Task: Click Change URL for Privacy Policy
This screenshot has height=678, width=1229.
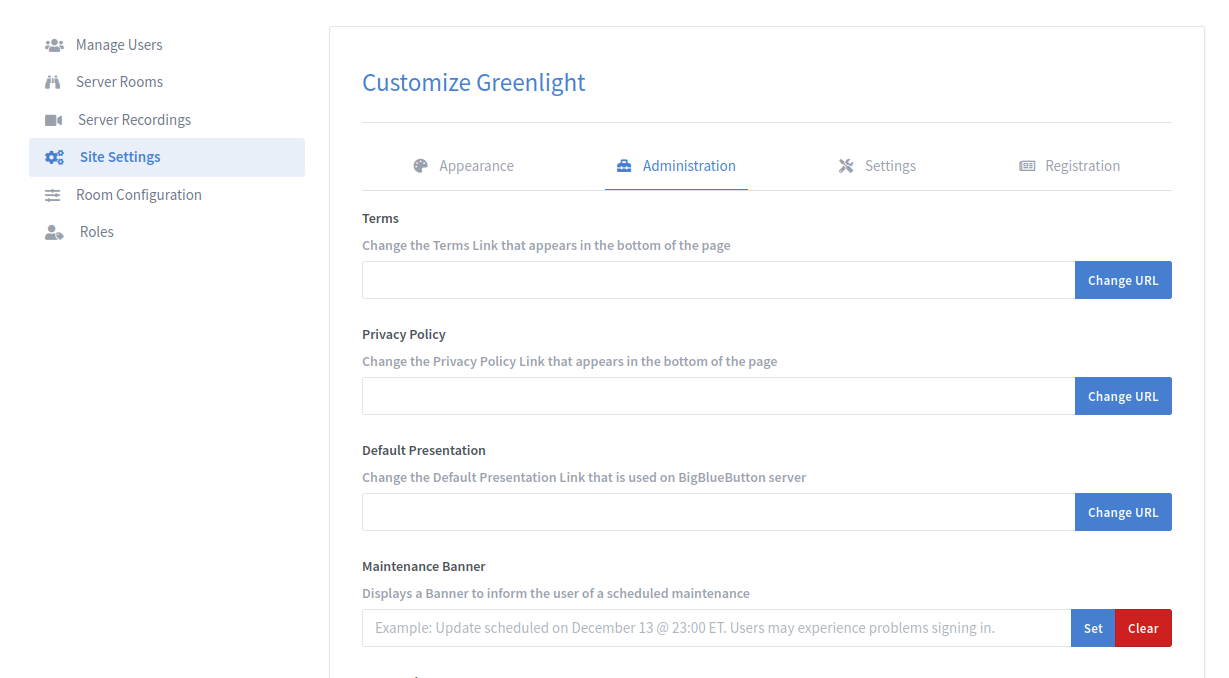Action: pos(1123,396)
